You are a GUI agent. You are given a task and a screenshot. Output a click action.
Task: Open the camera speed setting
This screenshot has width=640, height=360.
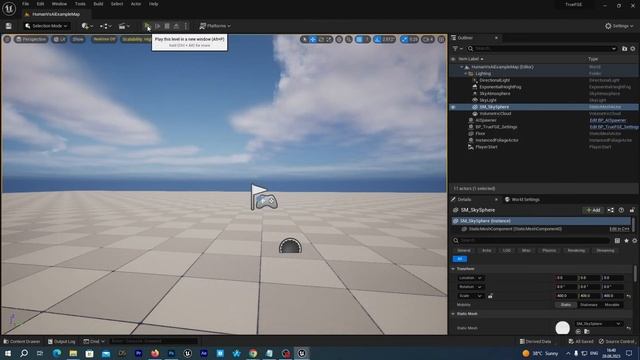[x=428, y=39]
